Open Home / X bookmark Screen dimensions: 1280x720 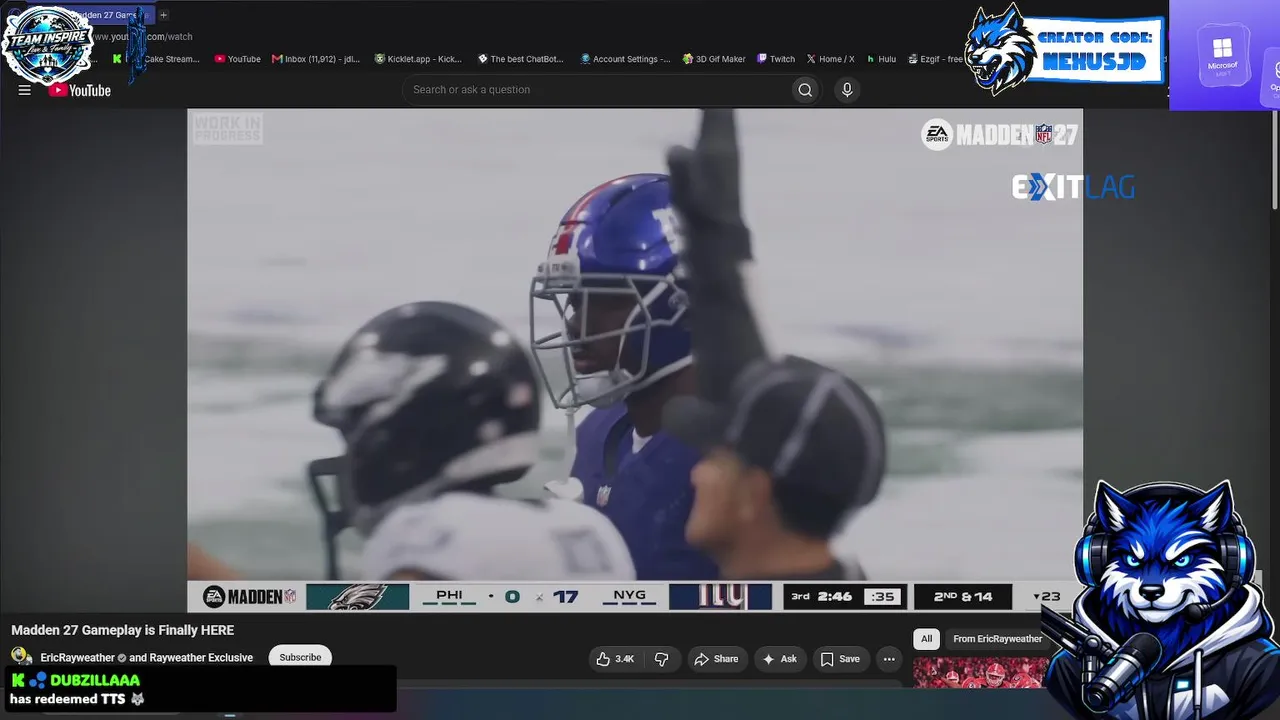click(x=830, y=59)
